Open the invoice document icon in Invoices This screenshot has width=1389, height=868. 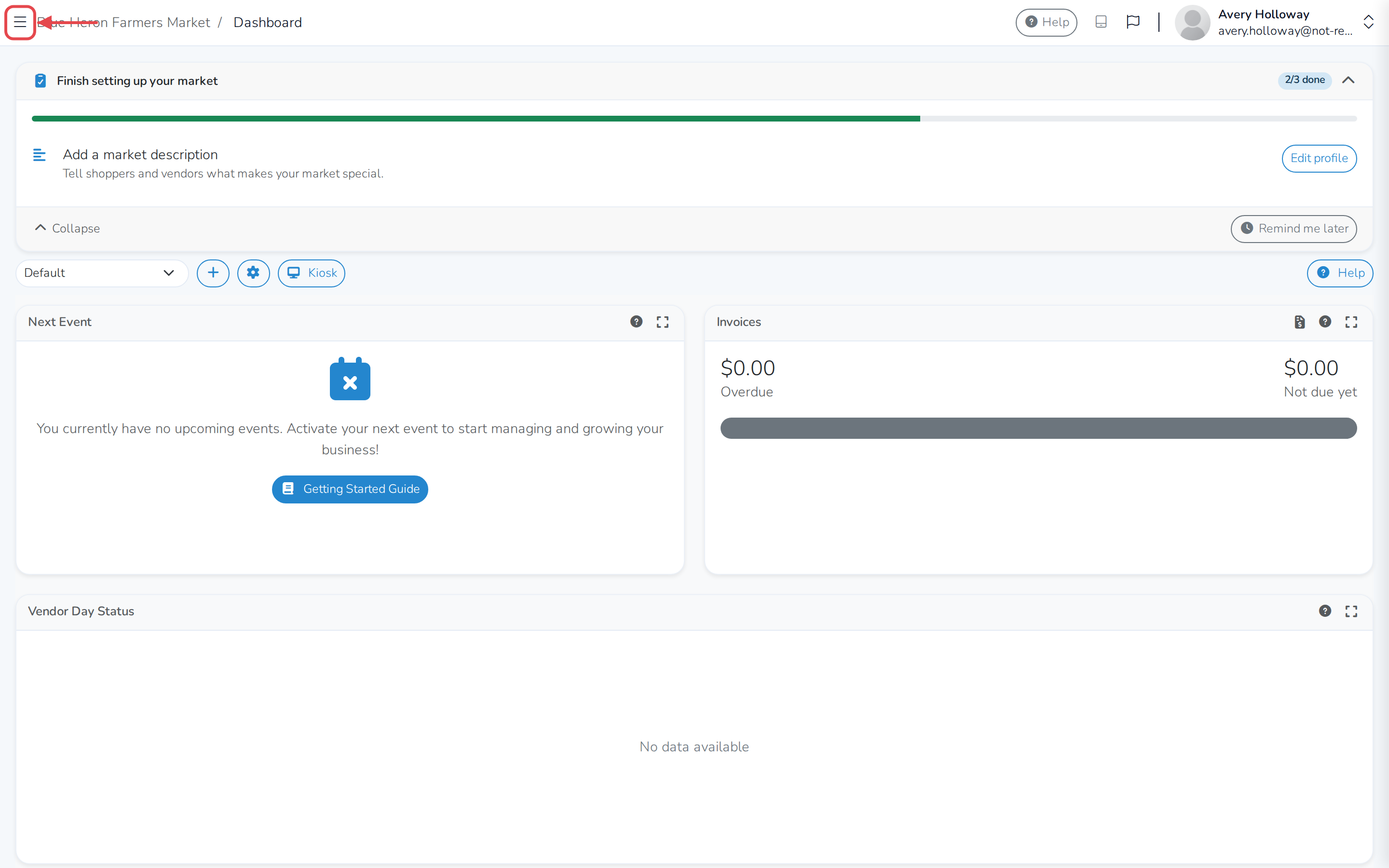click(1299, 322)
